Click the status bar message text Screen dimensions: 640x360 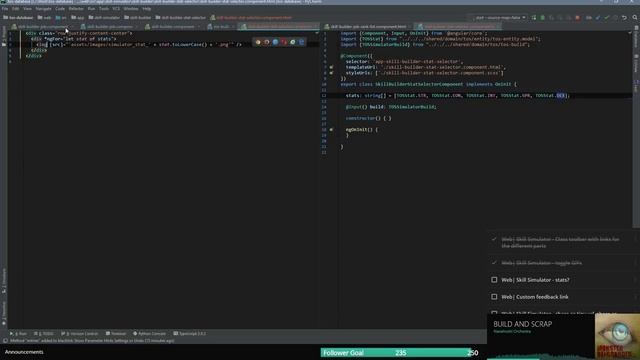click(92, 340)
